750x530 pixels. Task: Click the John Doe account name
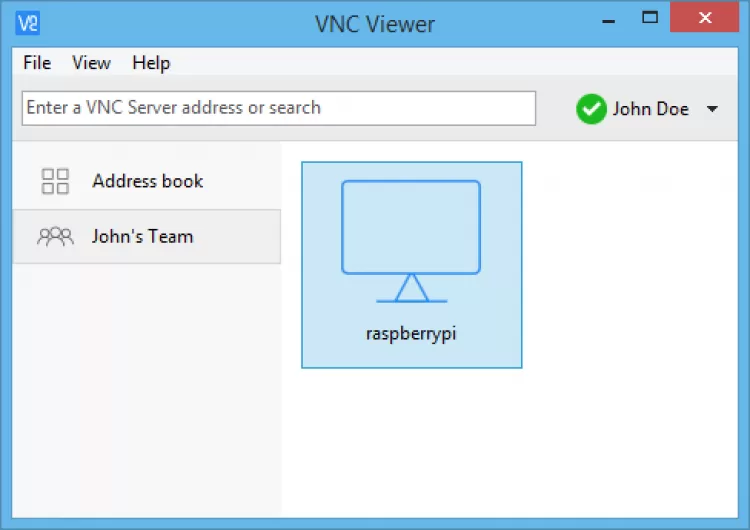[651, 109]
